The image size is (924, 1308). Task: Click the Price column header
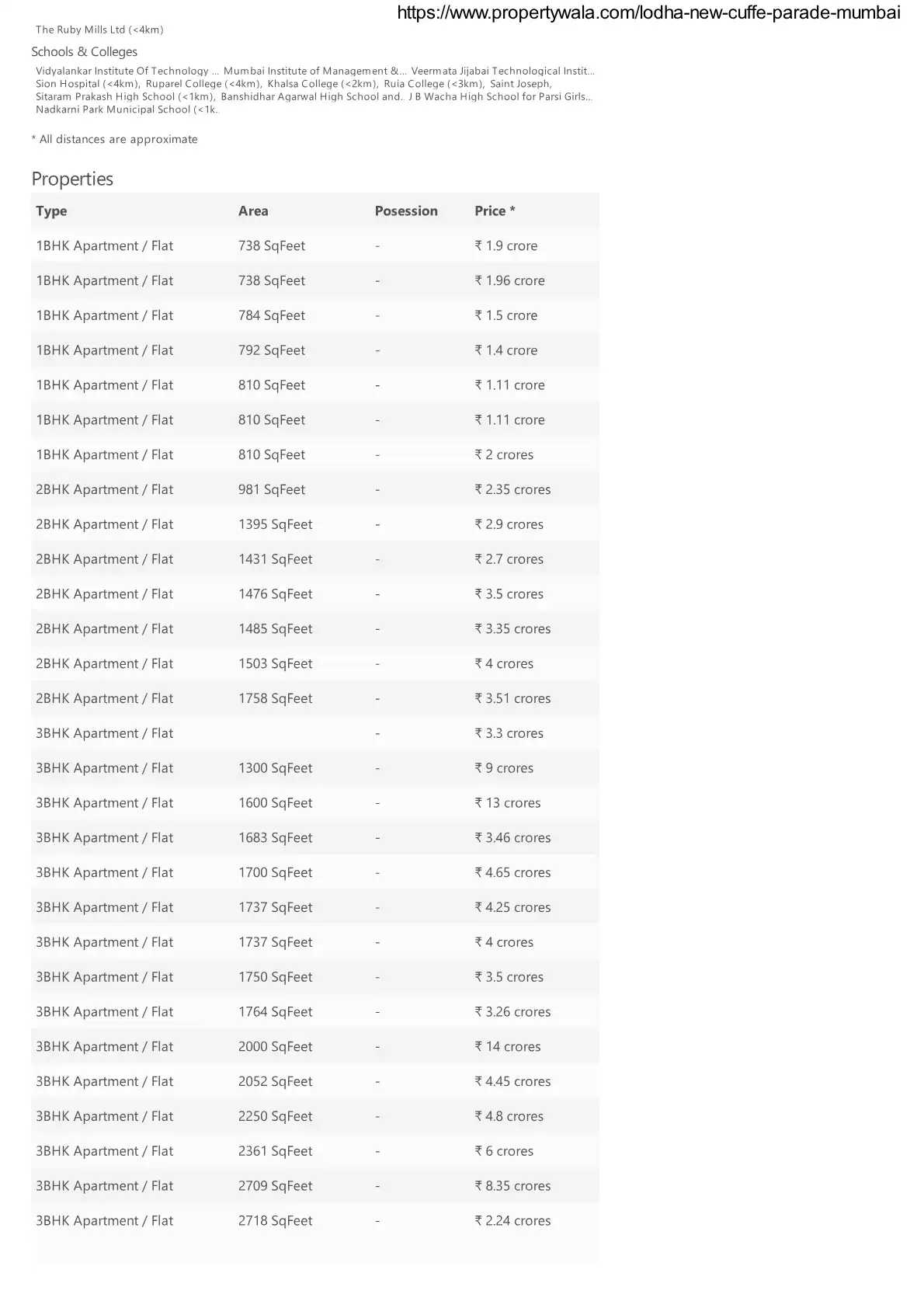coord(495,211)
